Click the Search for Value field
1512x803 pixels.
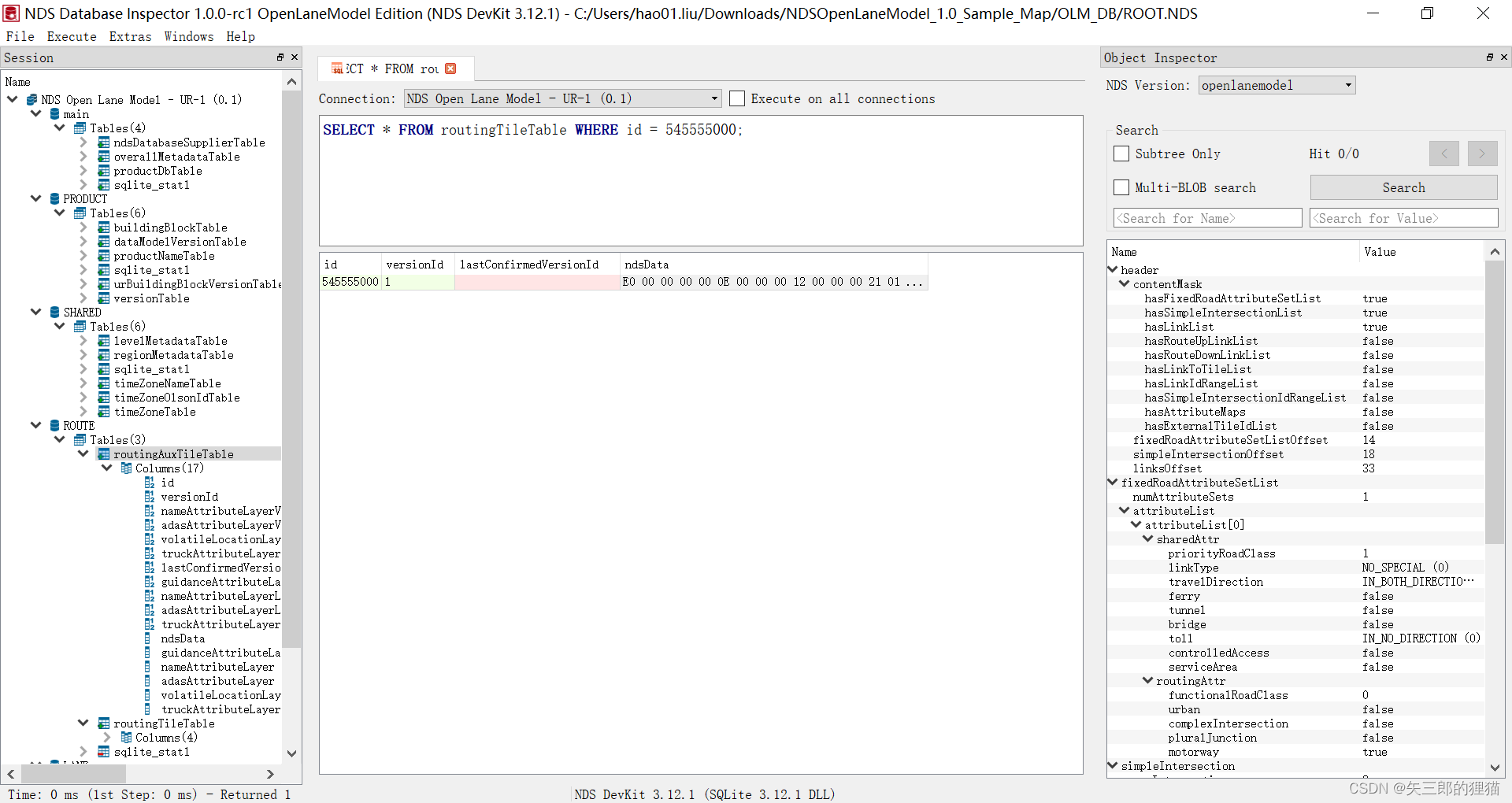(1403, 218)
